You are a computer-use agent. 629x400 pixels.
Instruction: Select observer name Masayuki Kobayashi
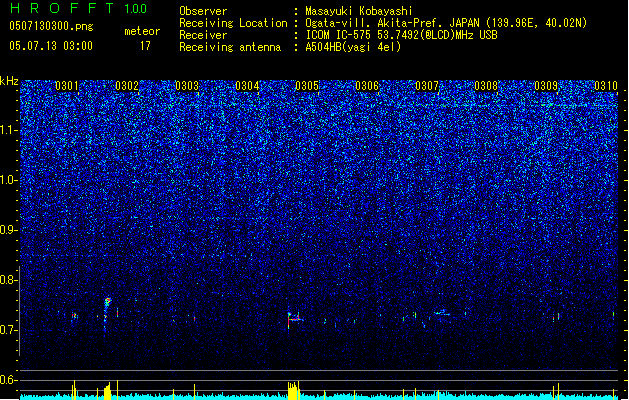tap(359, 11)
